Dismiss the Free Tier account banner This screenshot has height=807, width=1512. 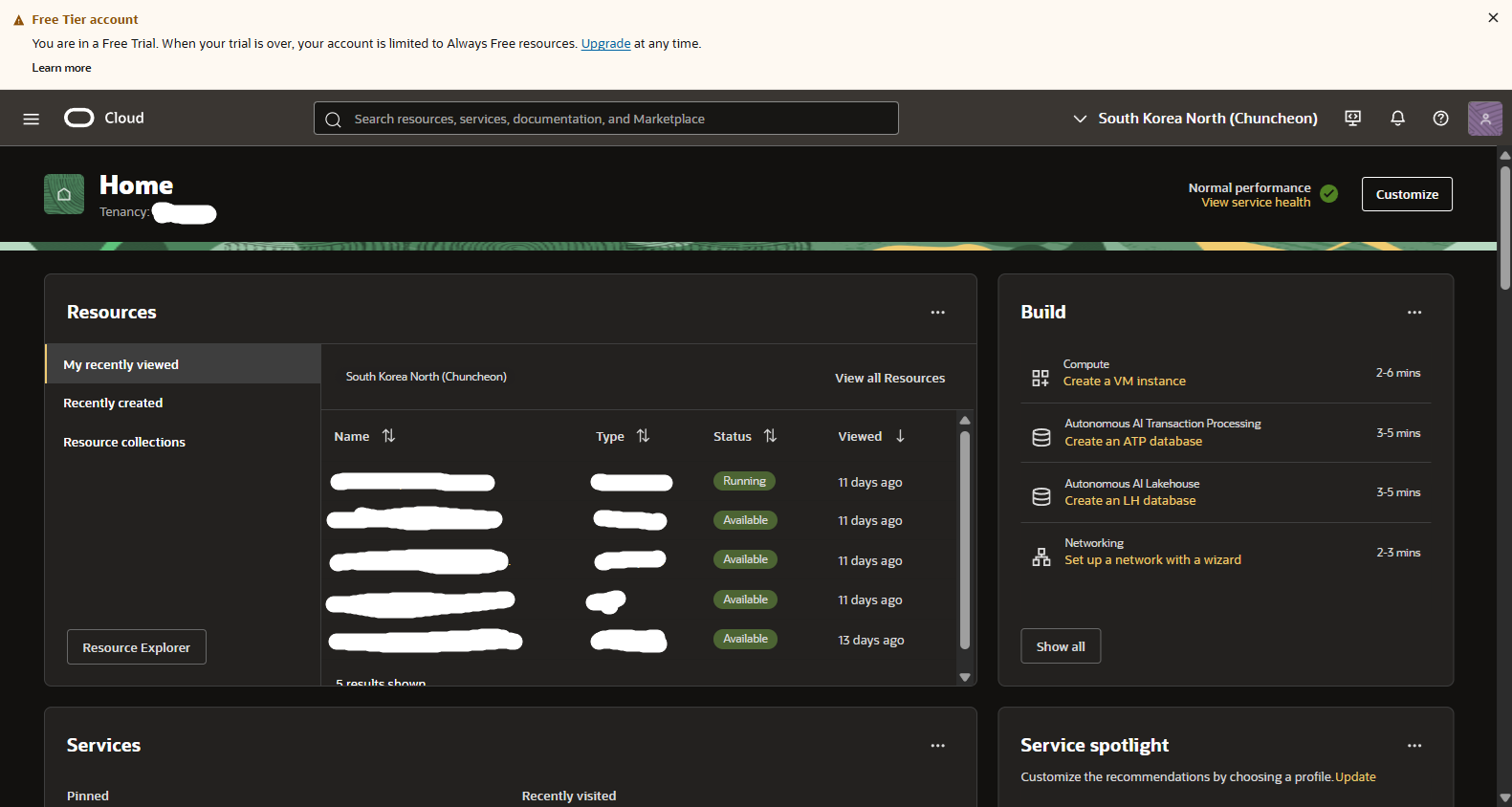[1493, 17]
